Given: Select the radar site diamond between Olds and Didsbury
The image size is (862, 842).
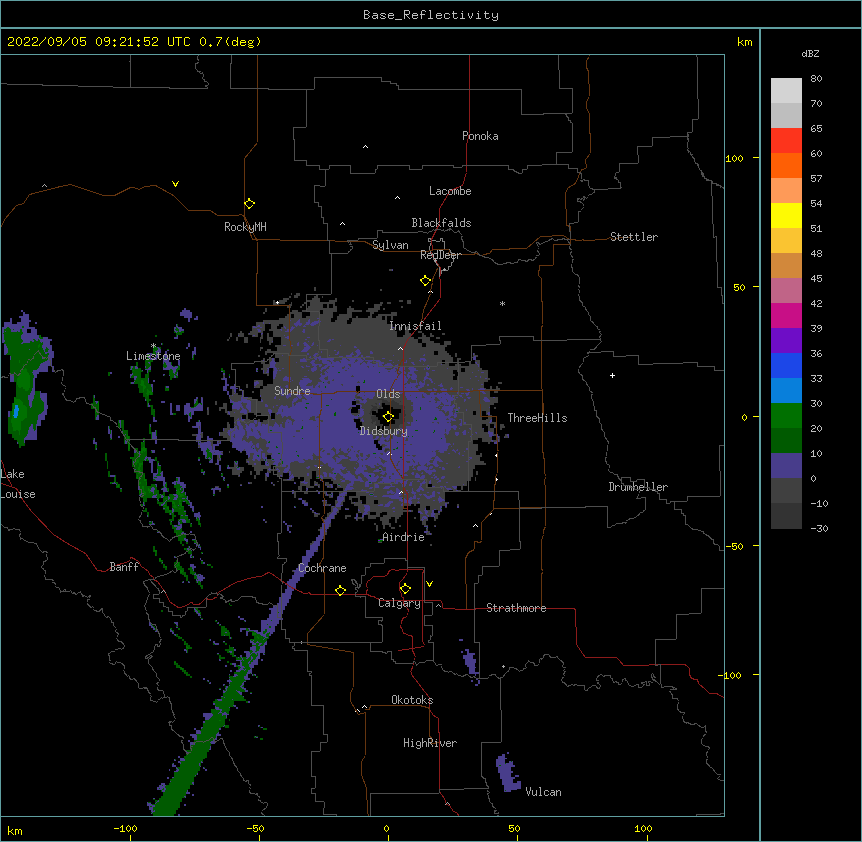Looking at the screenshot, I should coord(388,417).
